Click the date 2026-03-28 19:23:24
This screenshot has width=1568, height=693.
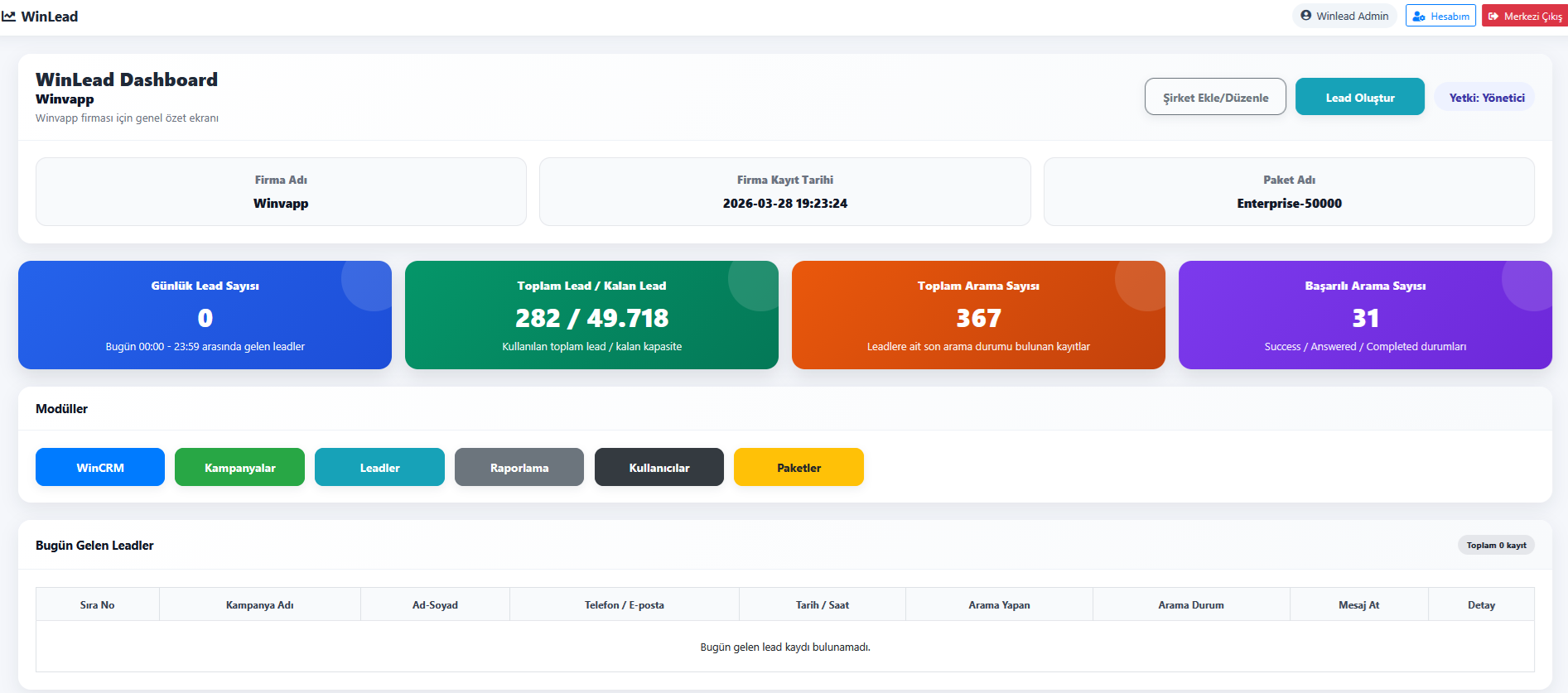(x=785, y=203)
